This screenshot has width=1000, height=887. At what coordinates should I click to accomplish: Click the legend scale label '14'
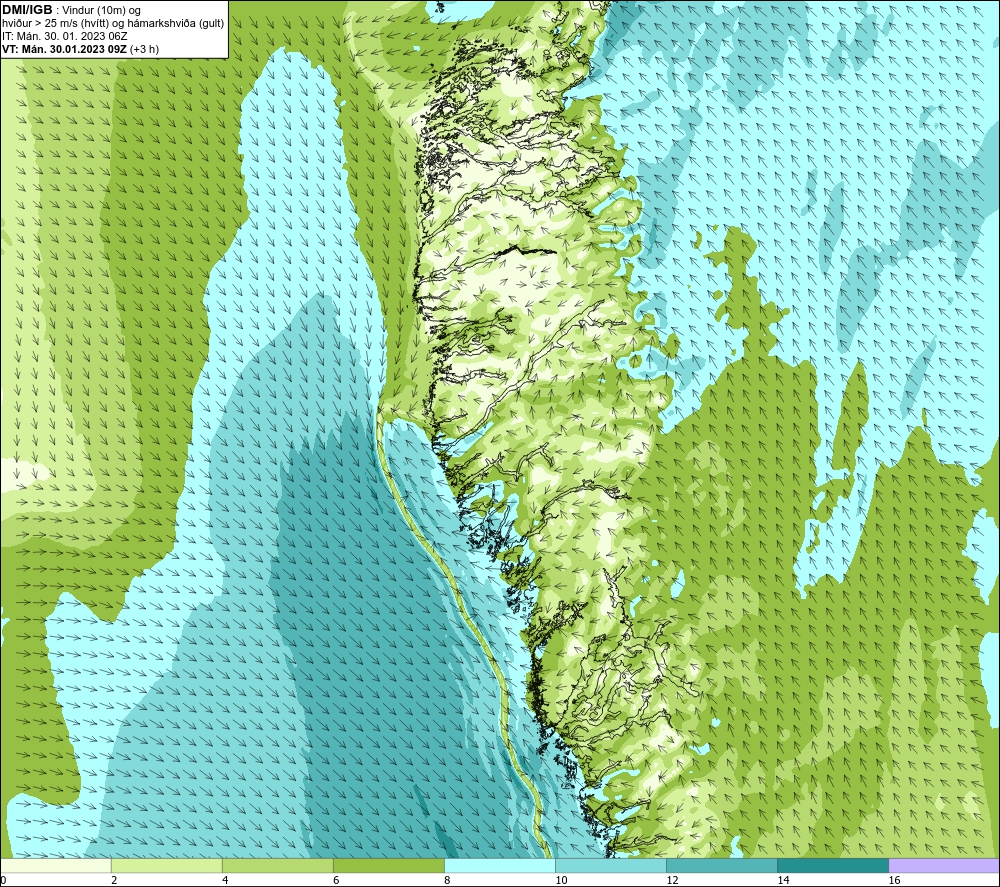pyautogui.click(x=783, y=881)
